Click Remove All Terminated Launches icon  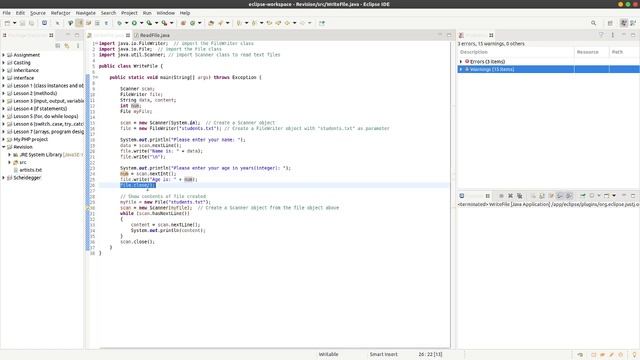coord(520,196)
